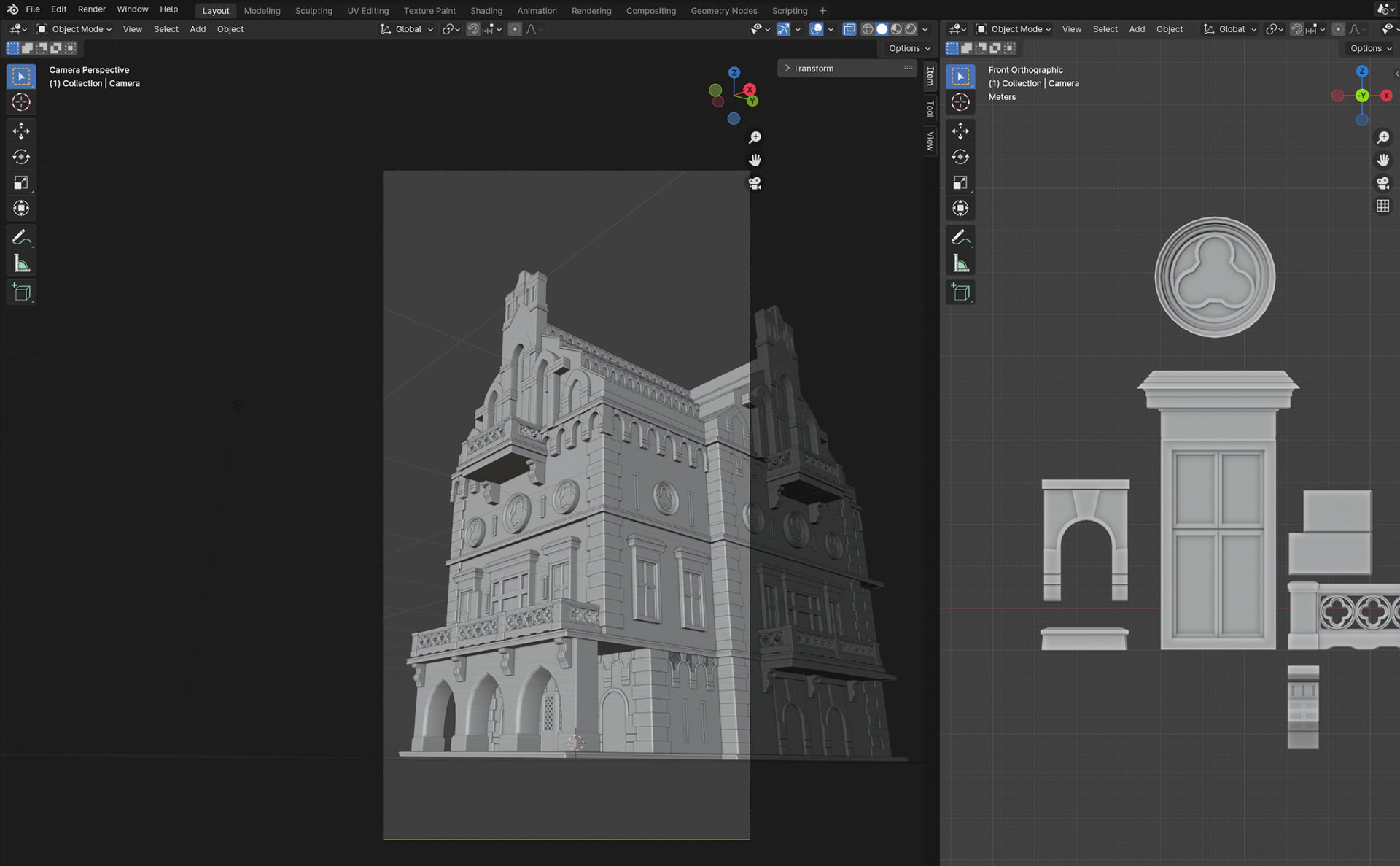The height and width of the screenshot is (866, 1400).
Task: Click the blue Z axis gizmo in left viewport
Action: click(734, 72)
